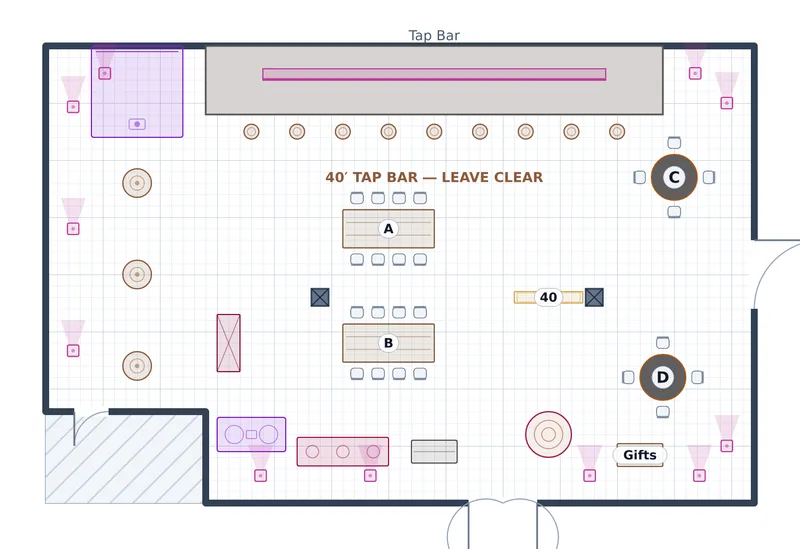
Task: Select the purple DJ deck with two circles
Action: [252, 434]
